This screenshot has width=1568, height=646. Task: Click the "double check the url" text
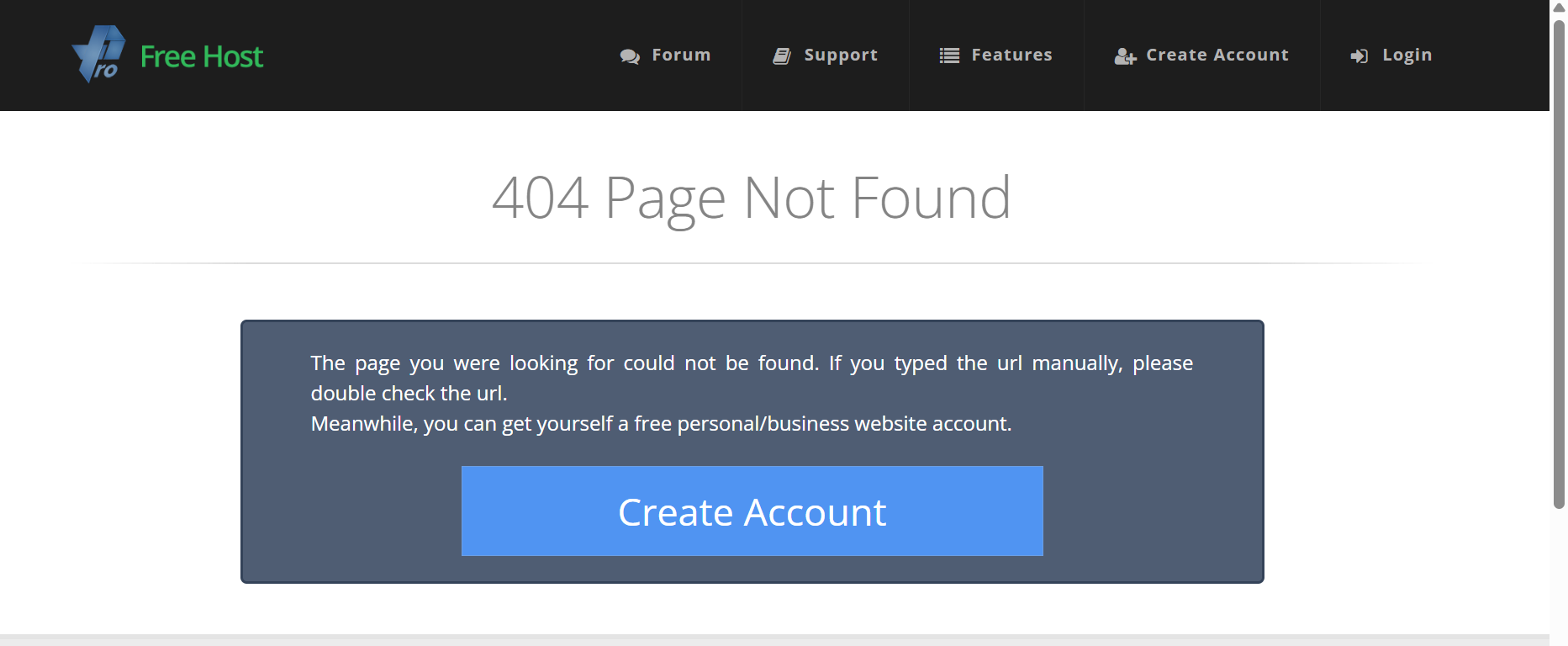coord(409,394)
